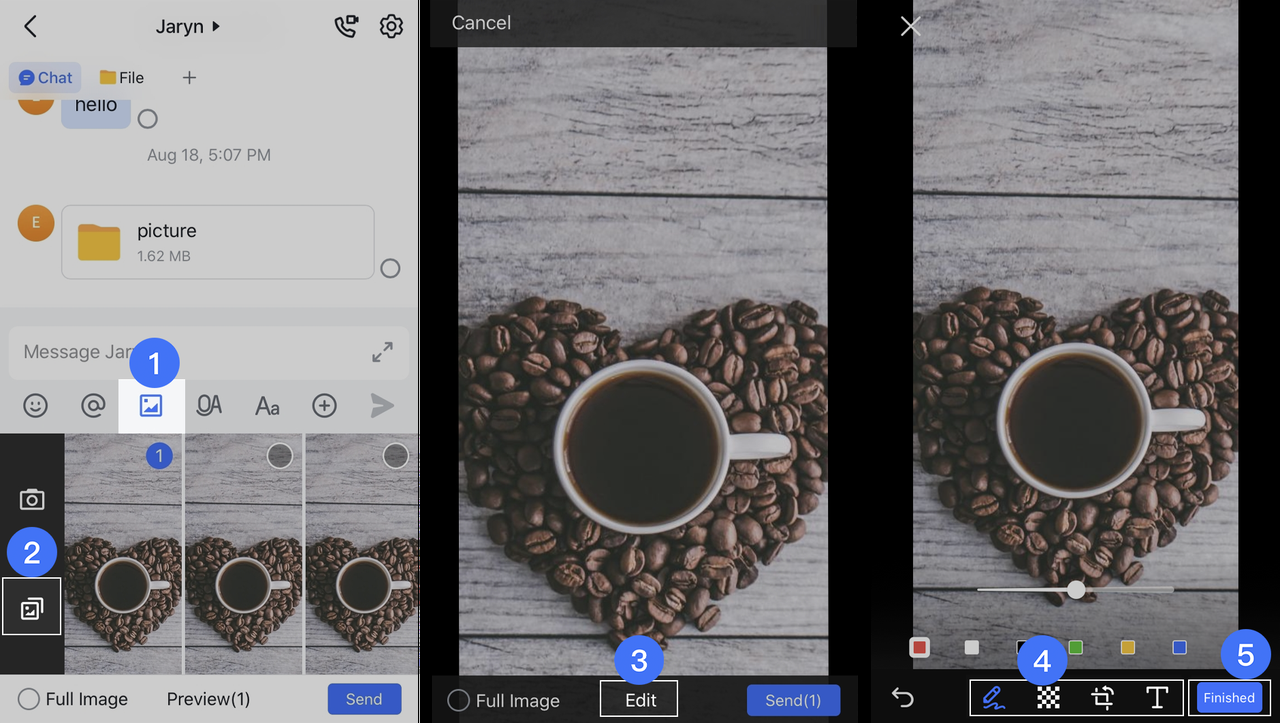1280x723 pixels.
Task: Open the image picker icon
Action: tap(151, 405)
